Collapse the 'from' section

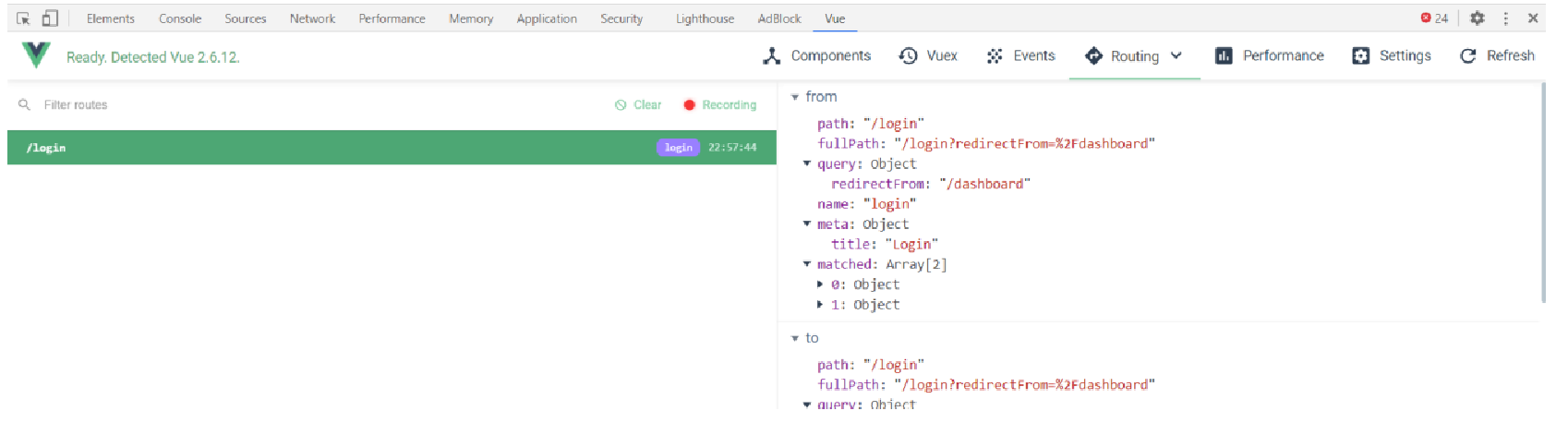point(795,97)
